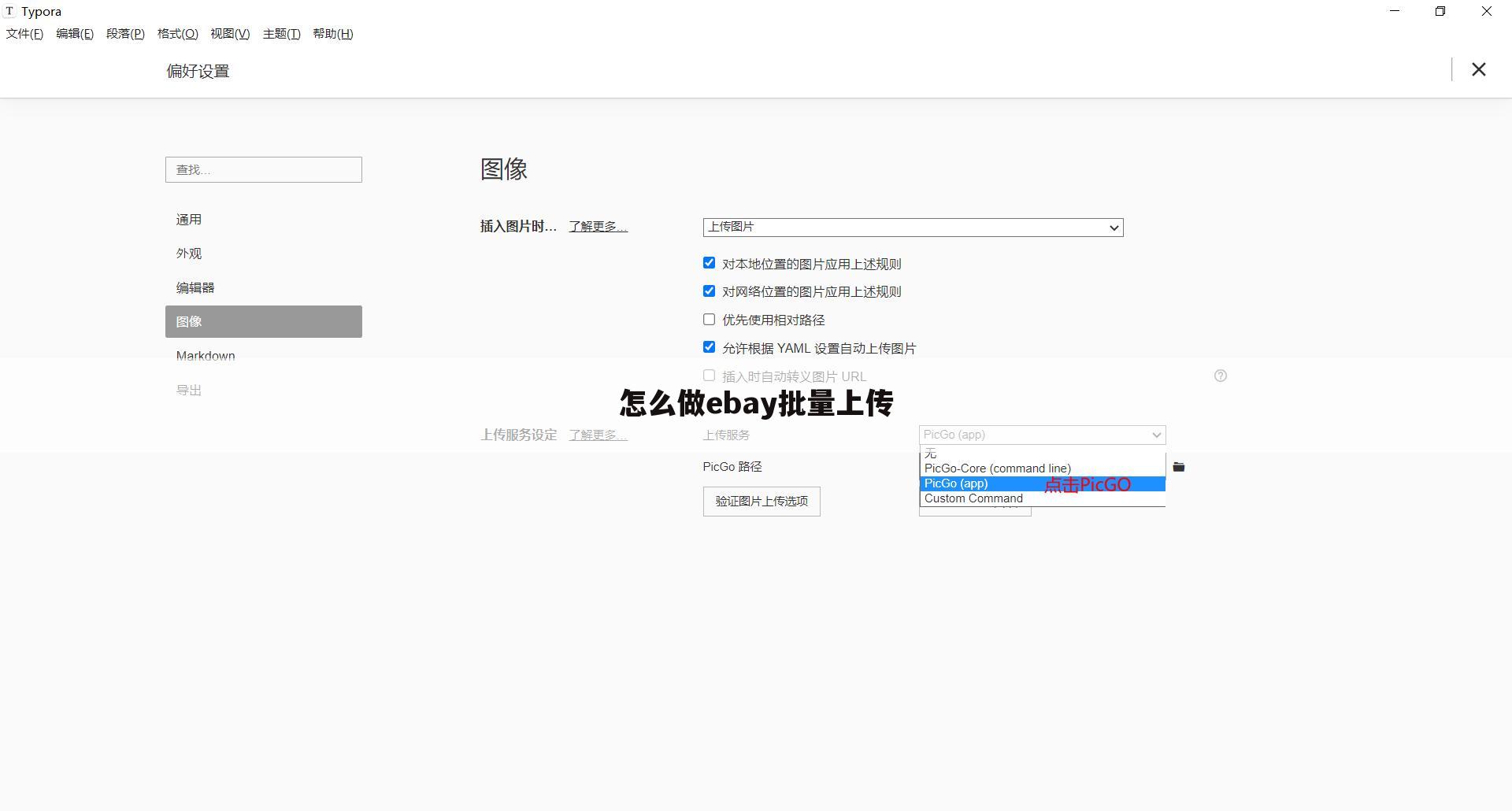Select 无 in the upload service list
This screenshot has height=811, width=1512.
tap(930, 454)
